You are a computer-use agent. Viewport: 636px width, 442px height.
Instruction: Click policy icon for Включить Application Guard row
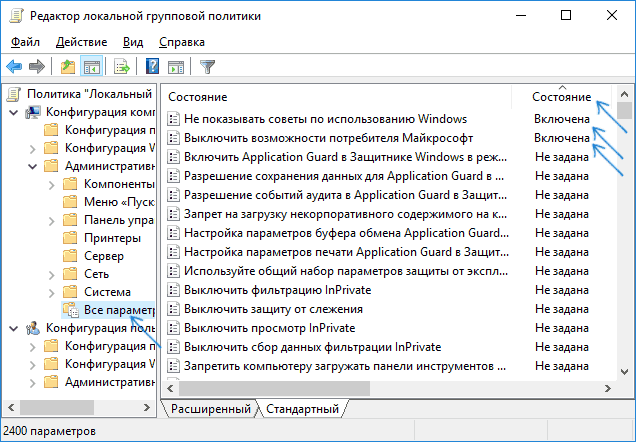[x=173, y=157]
